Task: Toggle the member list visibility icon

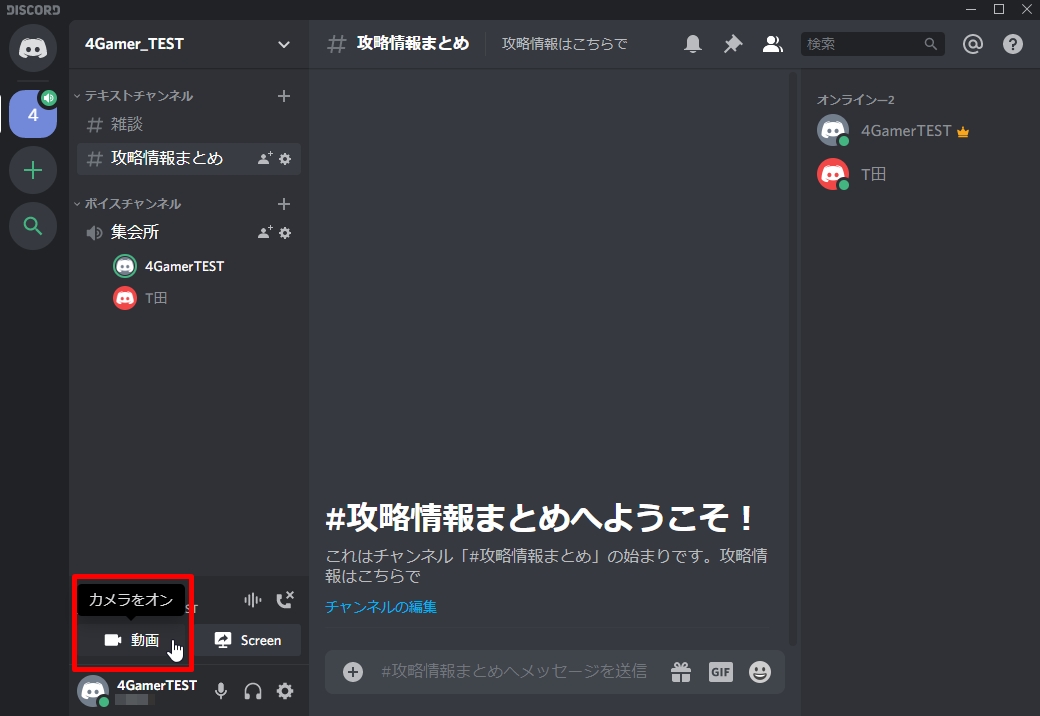Action: click(772, 44)
